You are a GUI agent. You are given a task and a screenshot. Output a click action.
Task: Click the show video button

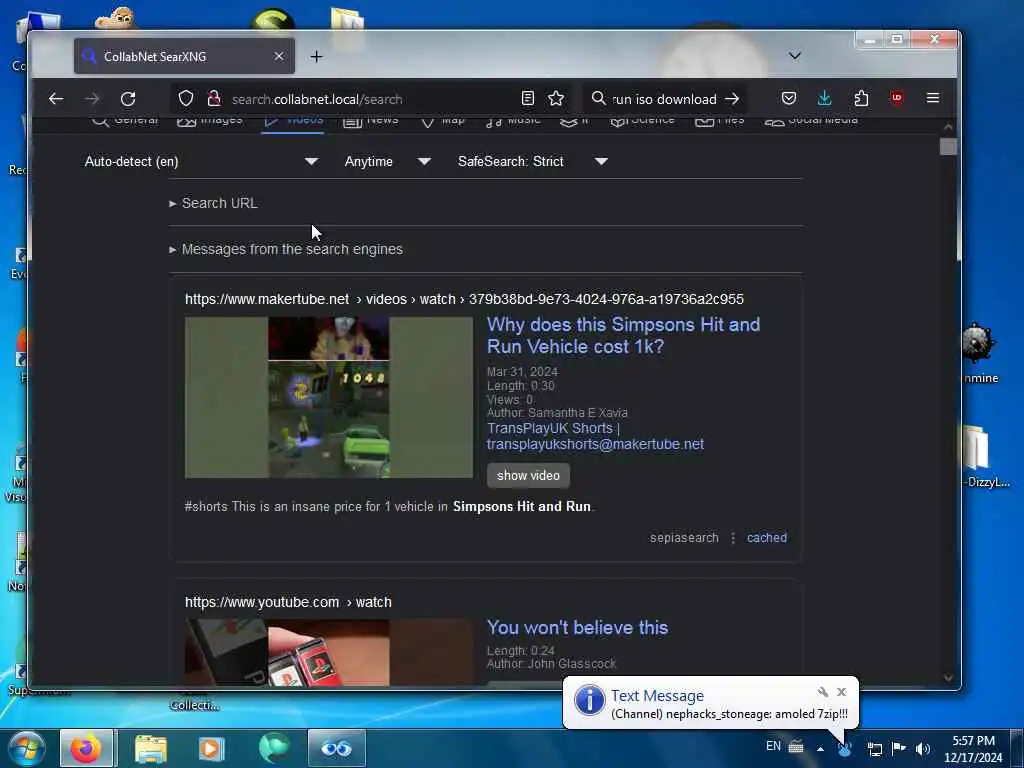pos(528,475)
